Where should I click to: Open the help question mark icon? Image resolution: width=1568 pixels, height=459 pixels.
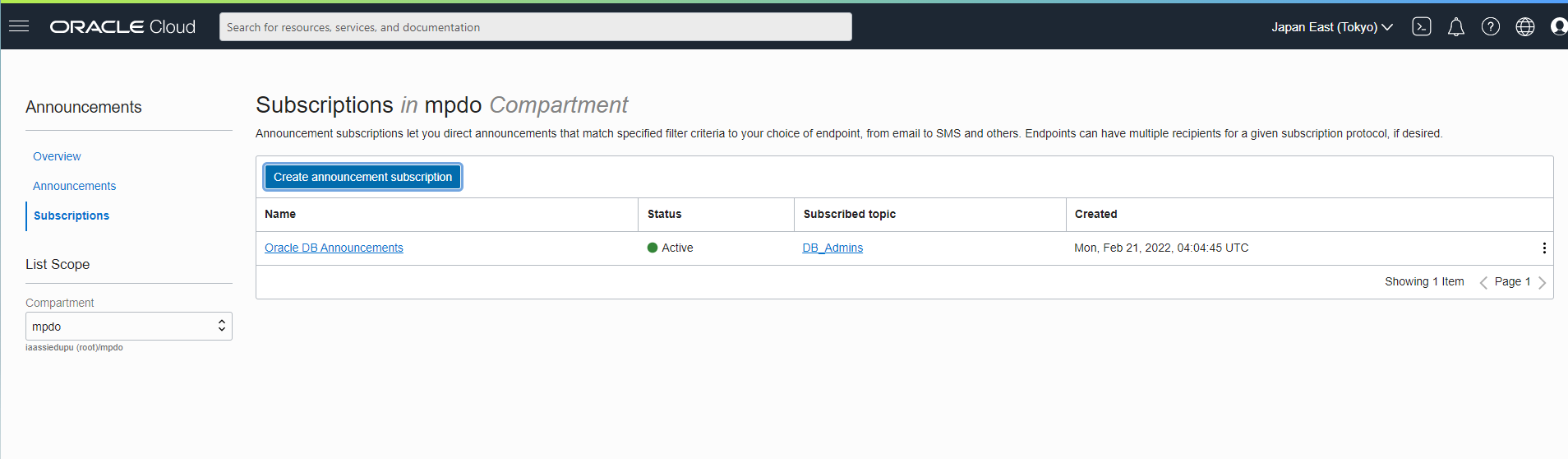pyautogui.click(x=1491, y=27)
